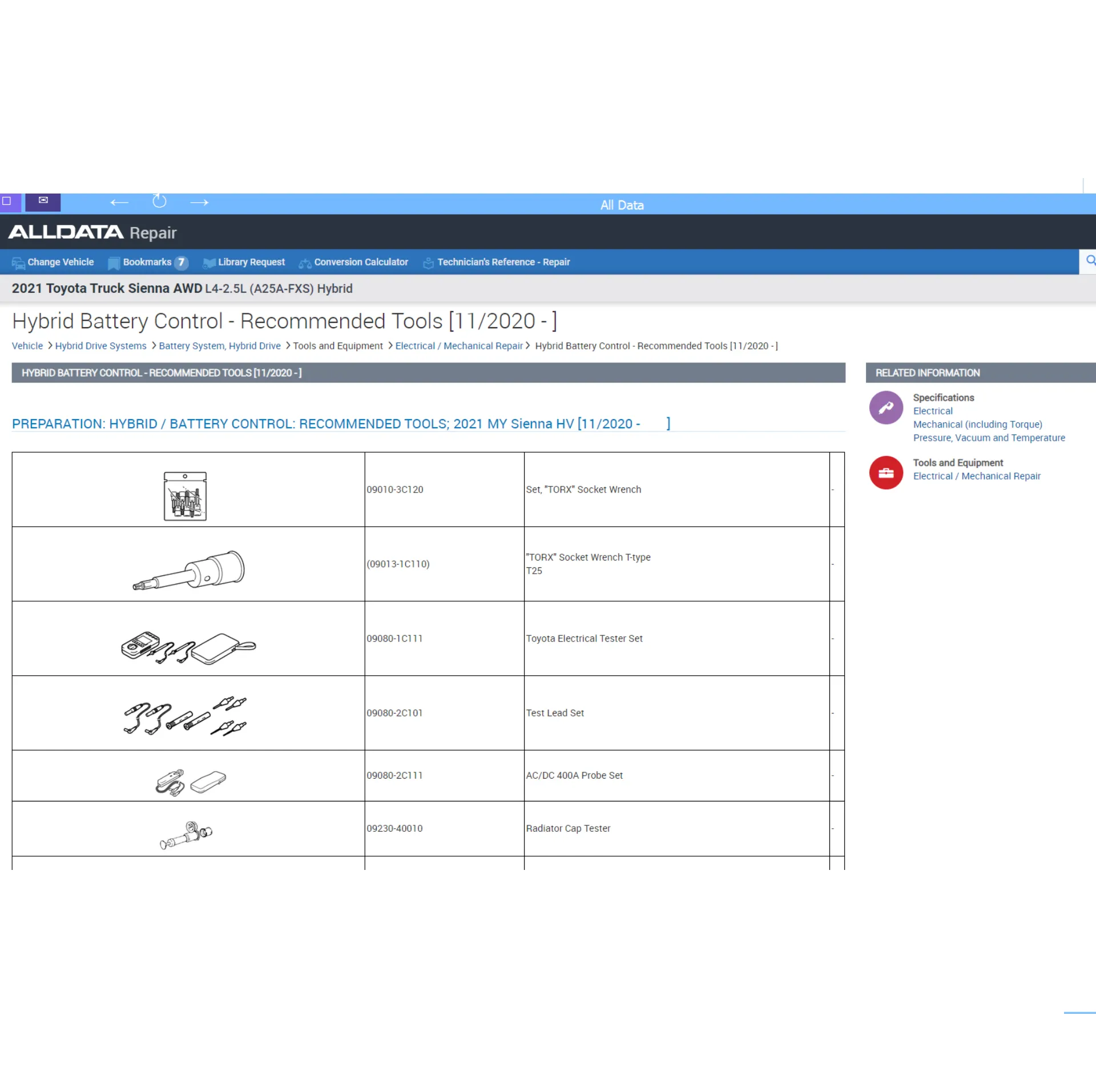
Task: Open the Bookmarks menu
Action: (147, 262)
